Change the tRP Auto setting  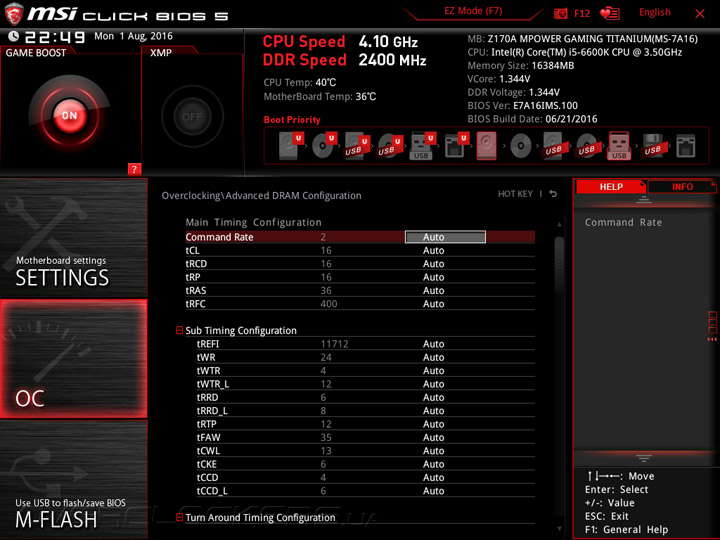[x=433, y=277]
